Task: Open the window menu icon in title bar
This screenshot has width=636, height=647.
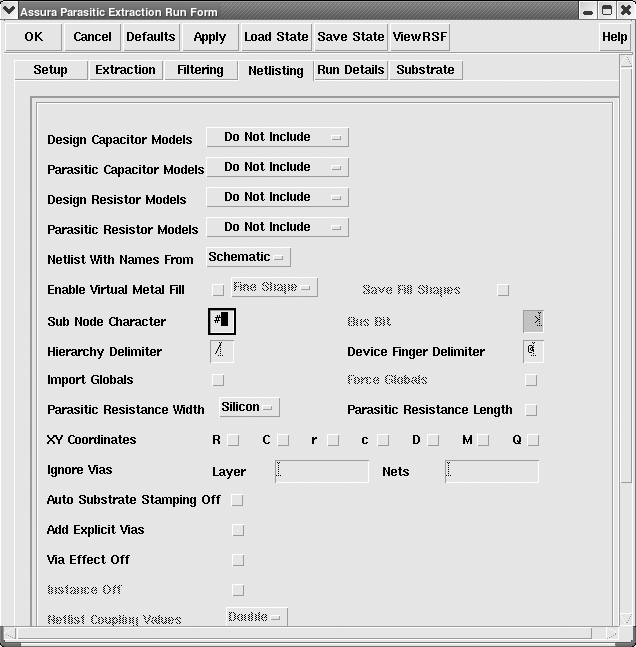Action: [9, 10]
